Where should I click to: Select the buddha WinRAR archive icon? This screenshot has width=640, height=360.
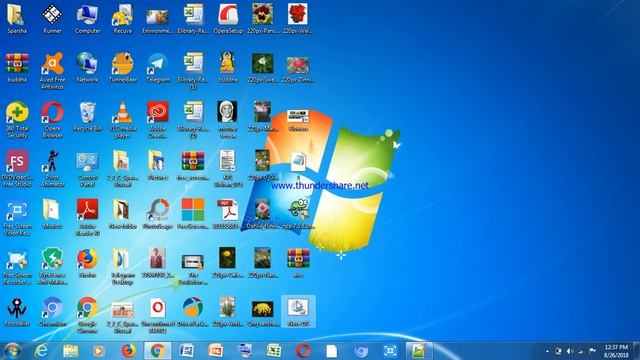point(17,67)
